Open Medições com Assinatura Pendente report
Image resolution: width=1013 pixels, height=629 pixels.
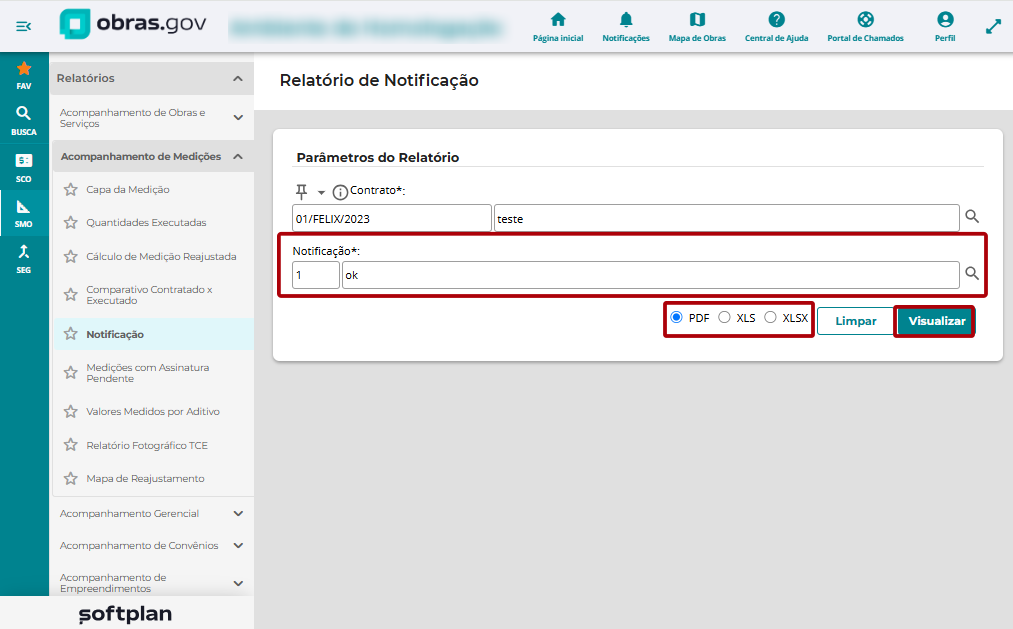pyautogui.click(x=148, y=373)
